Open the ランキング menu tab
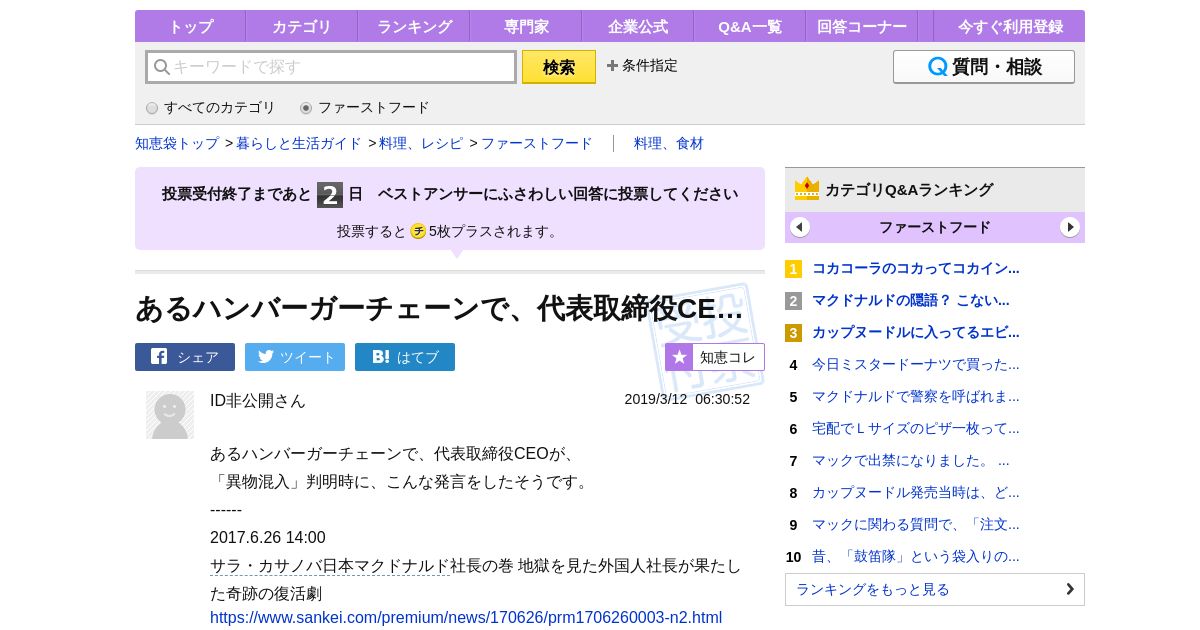 point(414,27)
